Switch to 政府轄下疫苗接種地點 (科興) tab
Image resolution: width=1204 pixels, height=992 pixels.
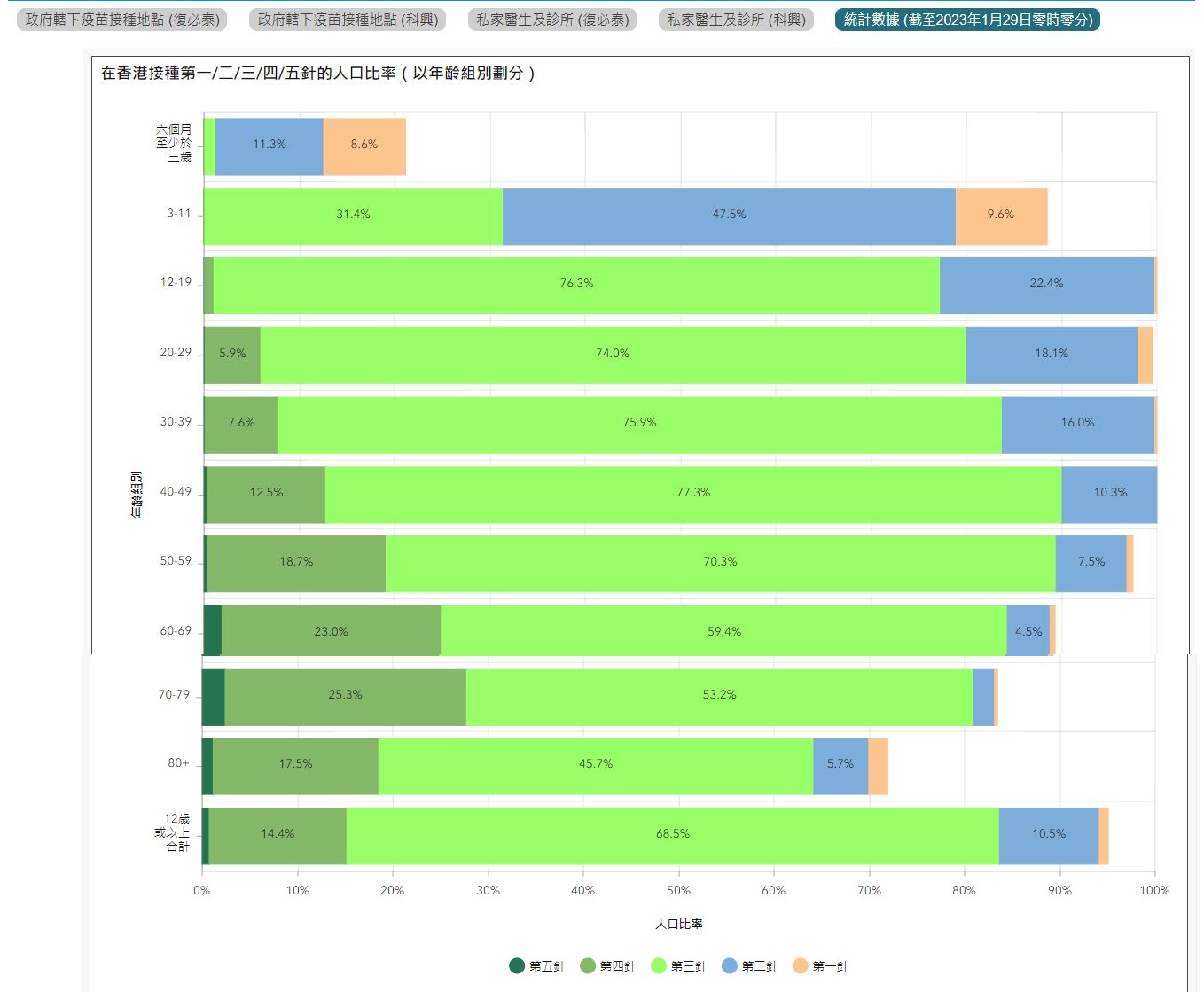pyautogui.click(x=348, y=20)
